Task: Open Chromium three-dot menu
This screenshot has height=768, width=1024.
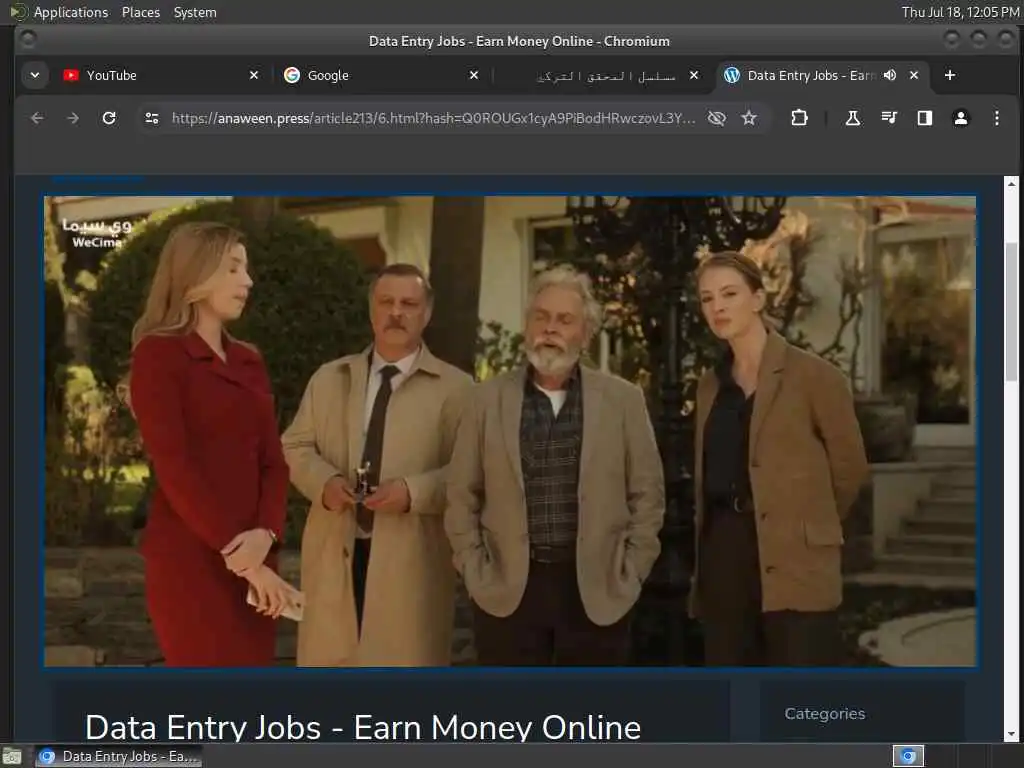Action: coord(997,118)
